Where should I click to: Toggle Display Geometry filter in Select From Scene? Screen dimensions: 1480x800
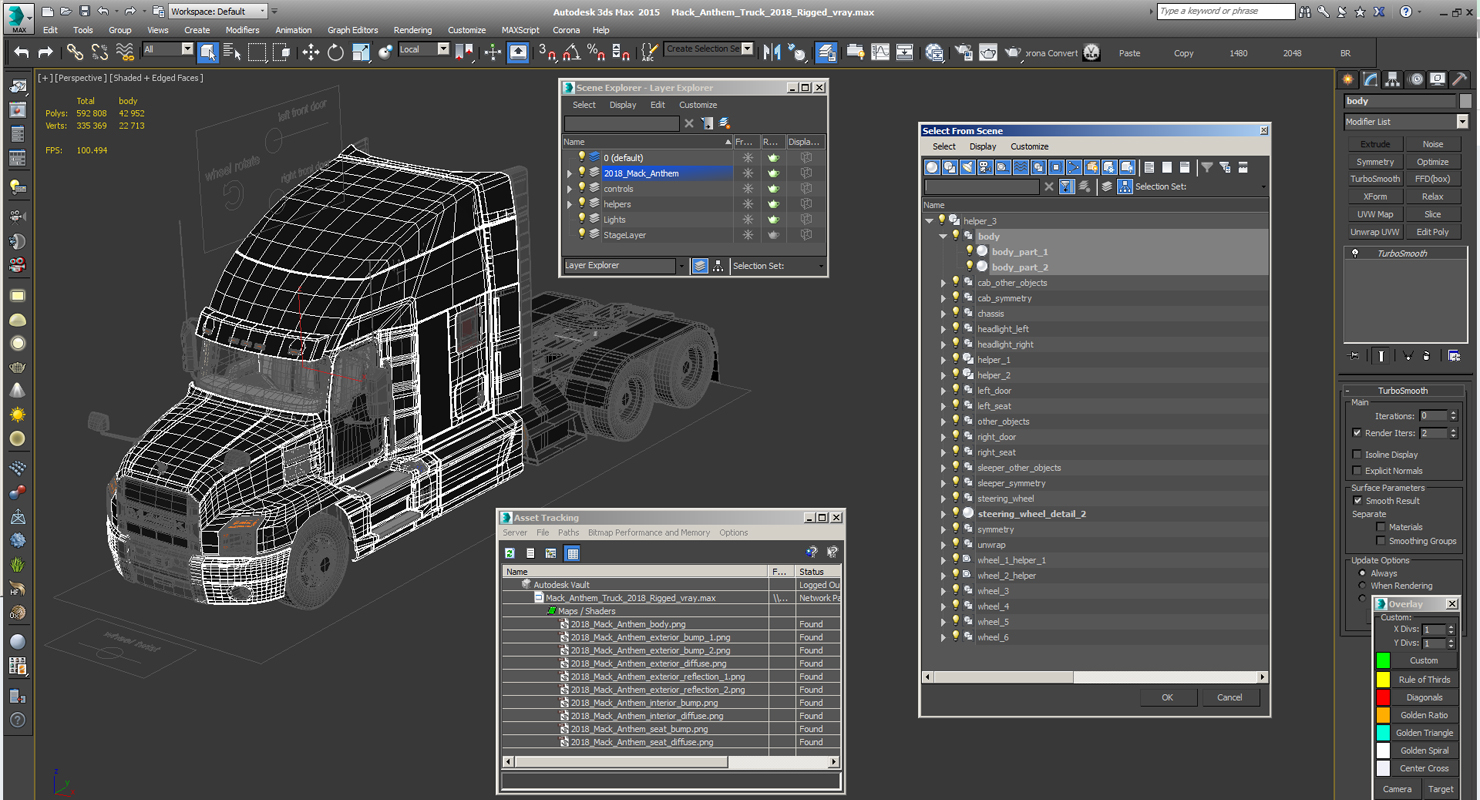tap(932, 167)
